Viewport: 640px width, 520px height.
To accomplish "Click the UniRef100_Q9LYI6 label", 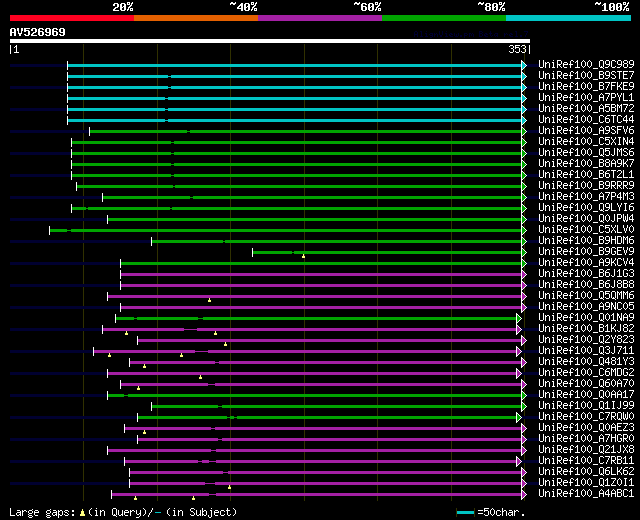I will click(x=586, y=208).
